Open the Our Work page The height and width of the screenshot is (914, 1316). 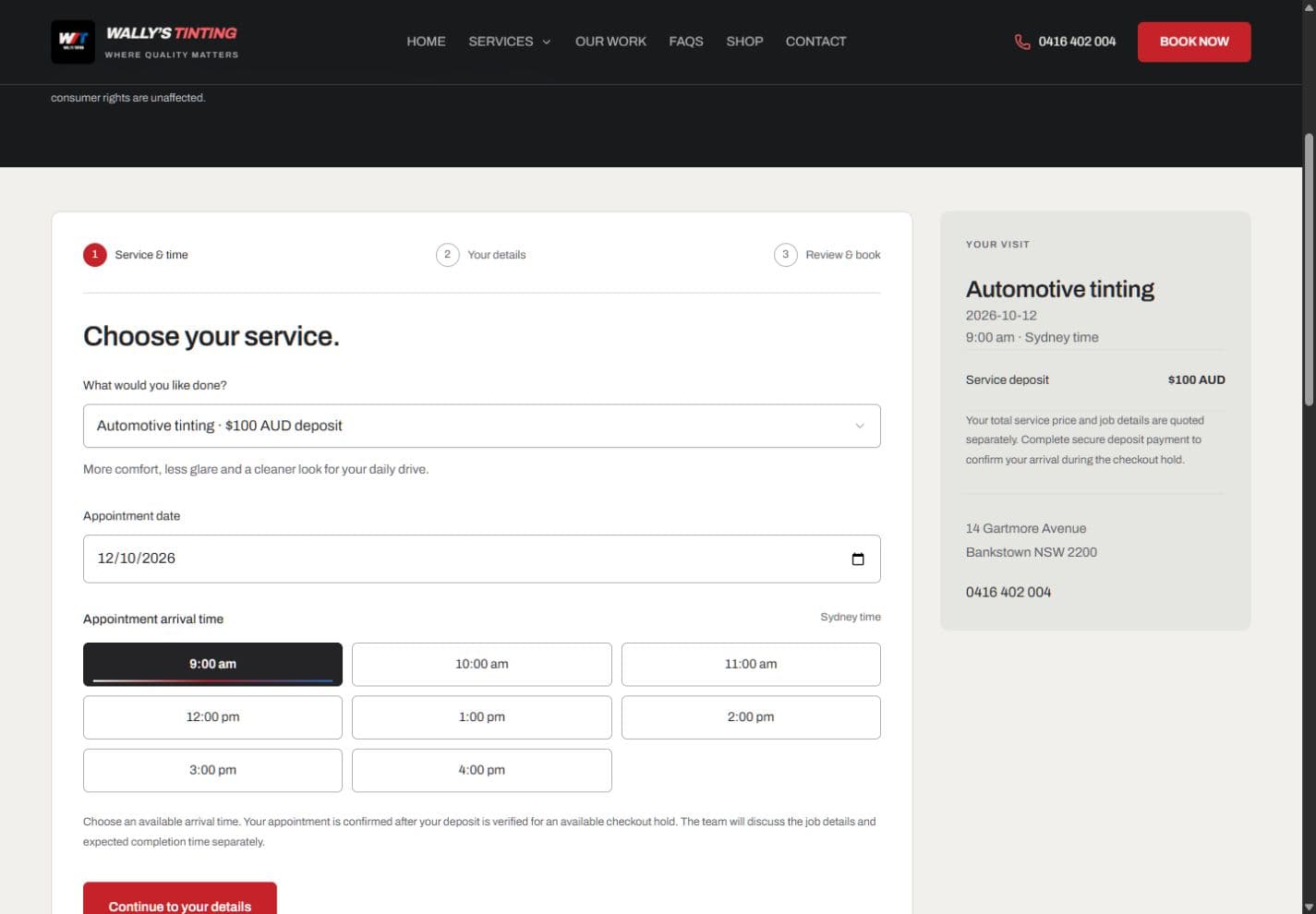tap(610, 42)
